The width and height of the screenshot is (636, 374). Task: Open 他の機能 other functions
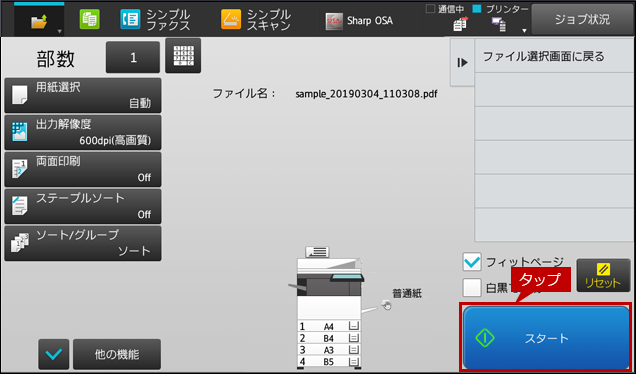pyautogui.click(x=117, y=354)
